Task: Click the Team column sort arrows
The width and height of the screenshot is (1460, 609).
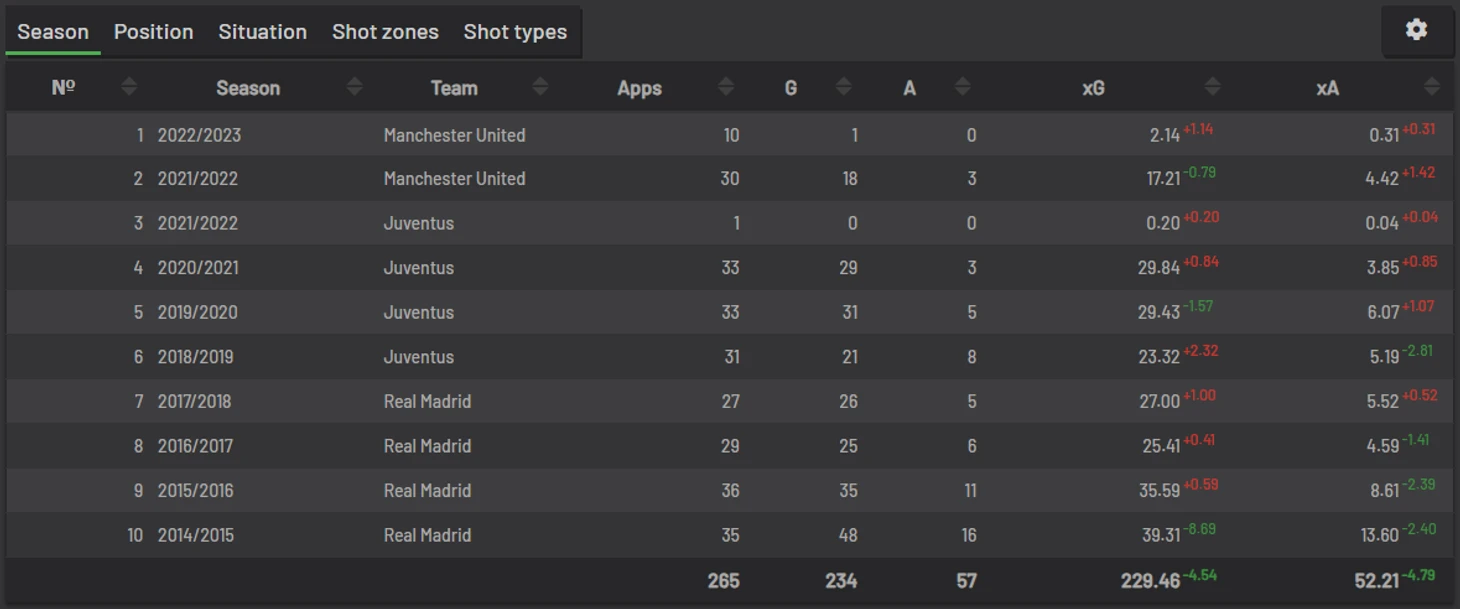Action: click(540, 87)
